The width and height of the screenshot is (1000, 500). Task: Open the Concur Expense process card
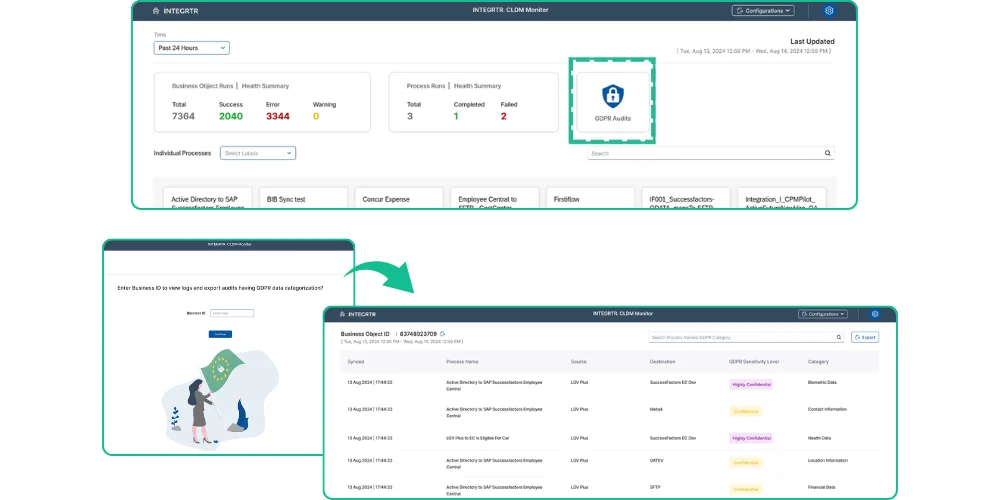(x=399, y=198)
